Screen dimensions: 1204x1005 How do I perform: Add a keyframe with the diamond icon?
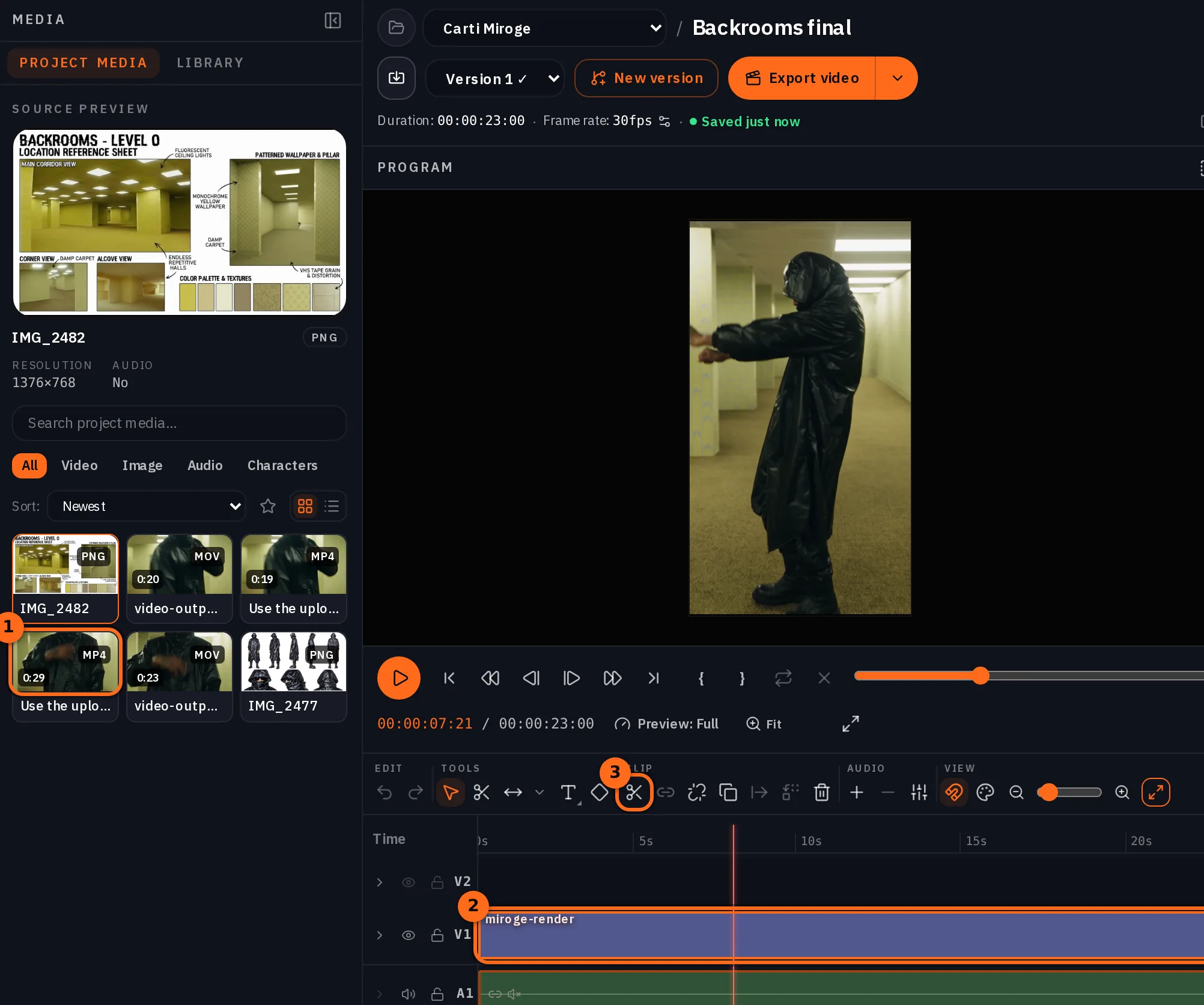click(600, 792)
